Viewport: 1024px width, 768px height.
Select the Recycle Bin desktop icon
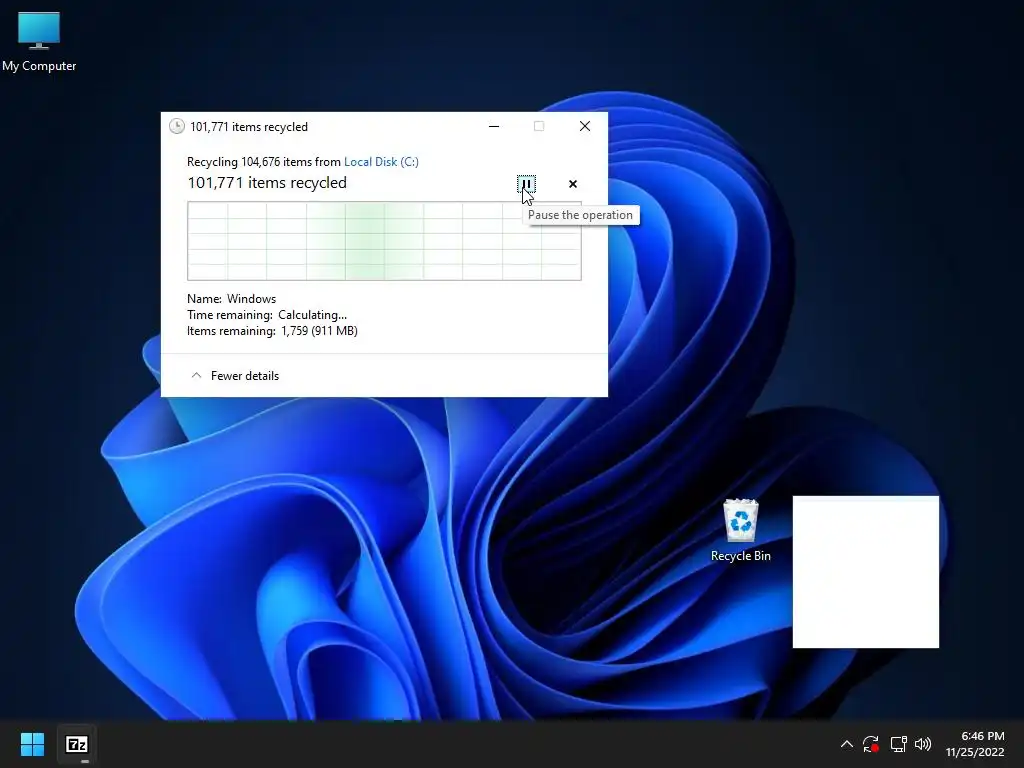point(741,530)
